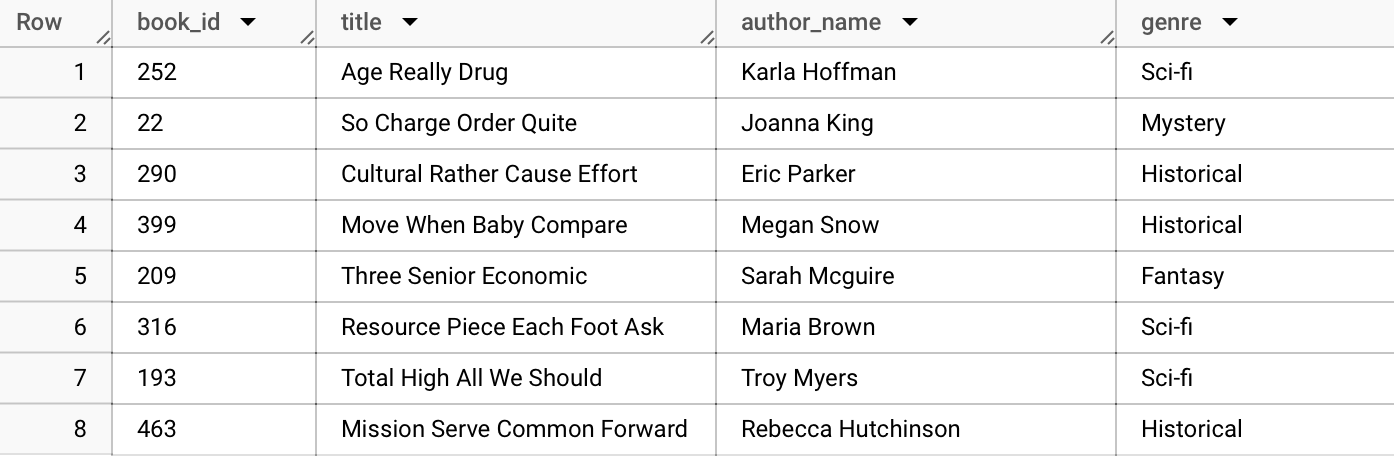Select the Fantasy genre cell
1394x458 pixels.
1255,276
